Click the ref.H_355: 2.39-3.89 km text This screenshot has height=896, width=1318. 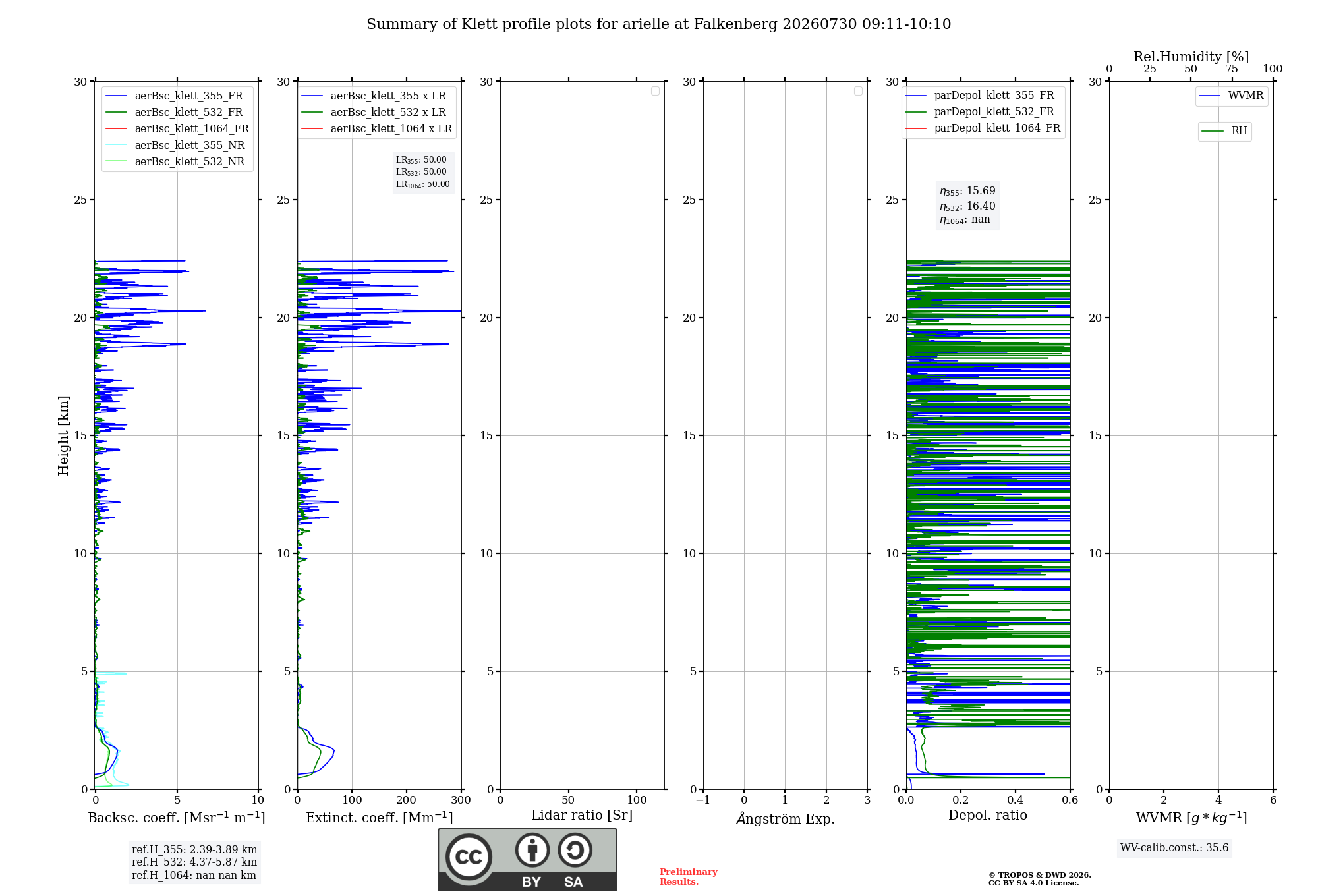coord(194,850)
